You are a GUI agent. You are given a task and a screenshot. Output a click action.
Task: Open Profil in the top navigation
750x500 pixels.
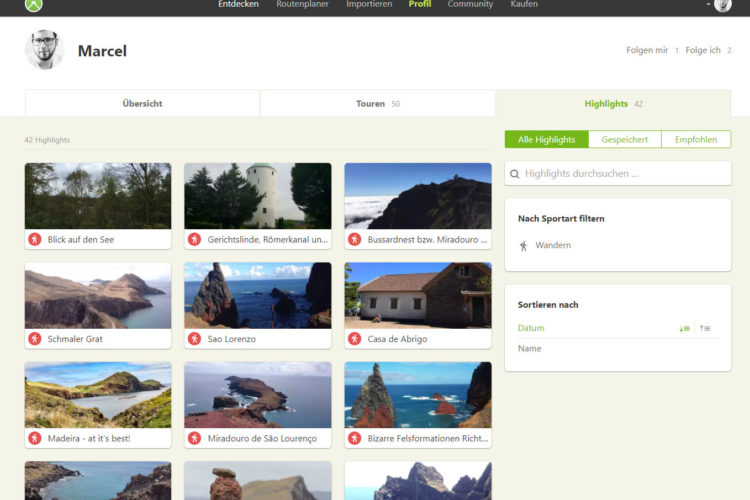(420, 4)
